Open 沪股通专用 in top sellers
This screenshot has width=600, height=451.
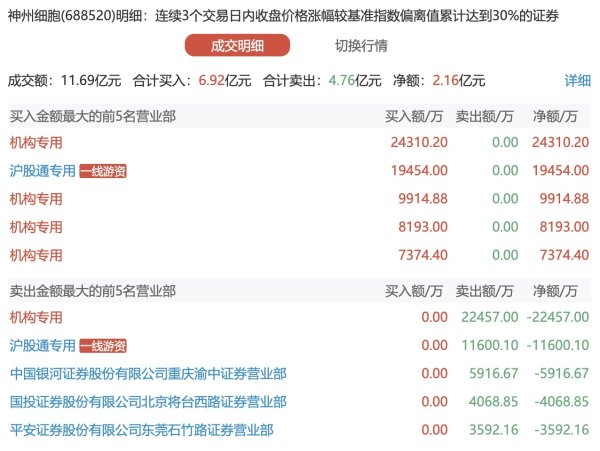[42, 346]
